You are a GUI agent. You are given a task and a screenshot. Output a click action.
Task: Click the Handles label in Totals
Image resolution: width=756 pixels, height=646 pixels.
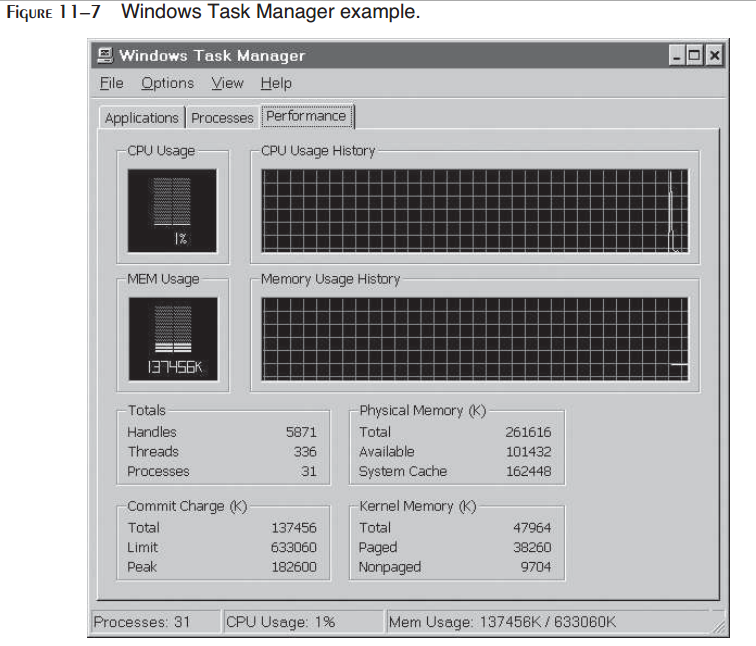pyautogui.click(x=152, y=432)
